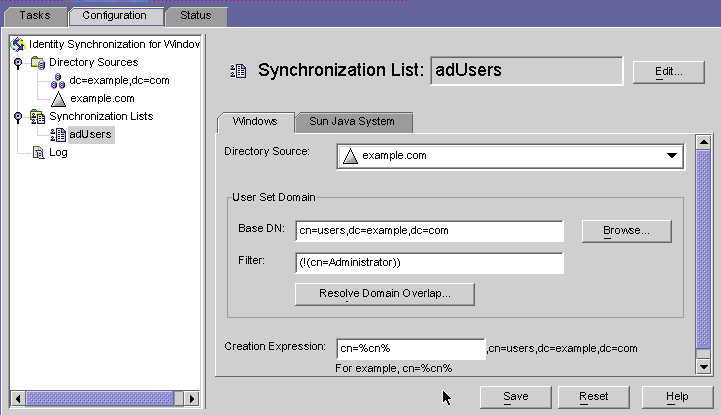The height and width of the screenshot is (415, 721).
Task: Click the adUsers list icon in tree
Action: click(x=58, y=135)
